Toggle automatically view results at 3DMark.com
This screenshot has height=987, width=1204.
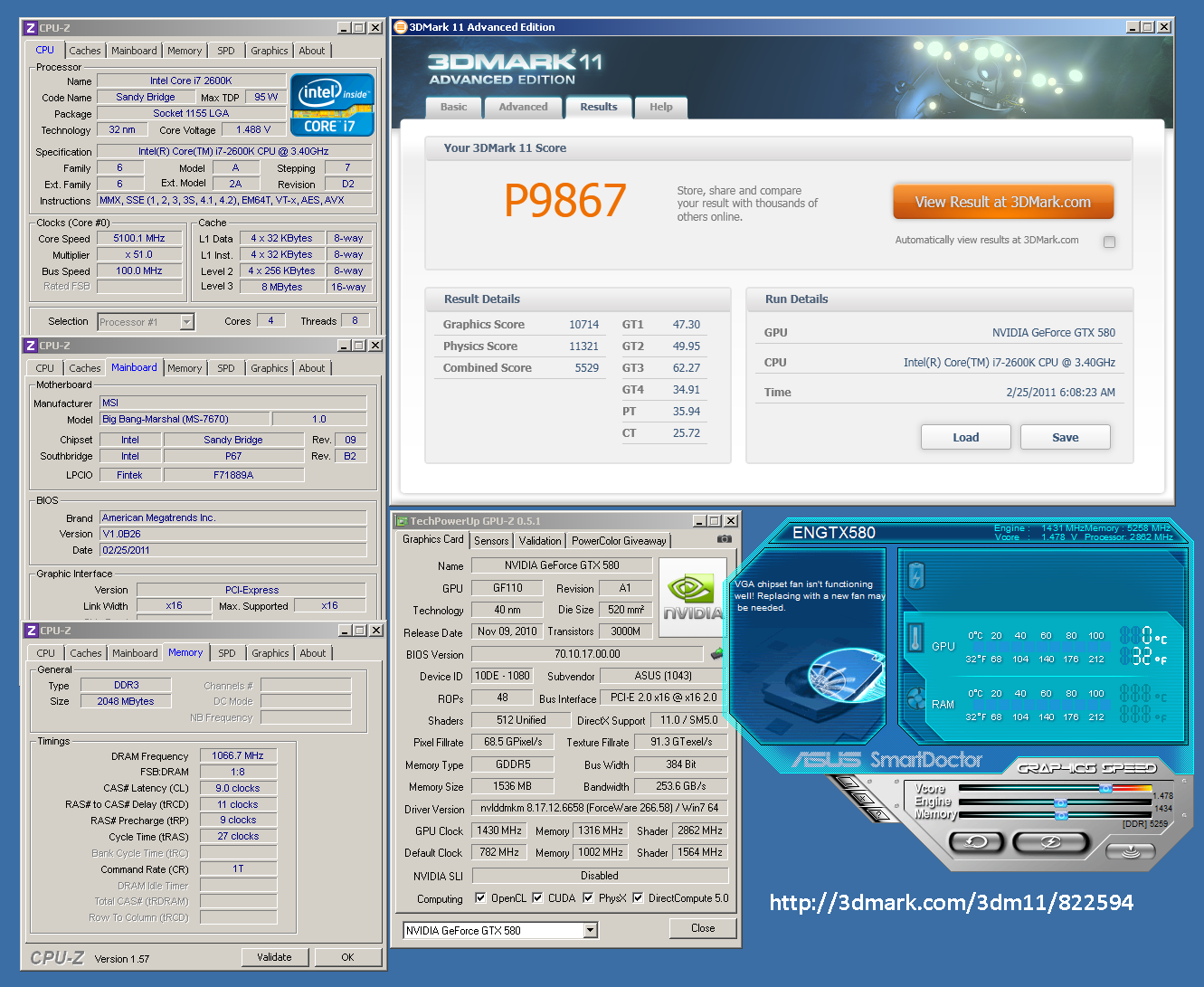(x=1110, y=242)
